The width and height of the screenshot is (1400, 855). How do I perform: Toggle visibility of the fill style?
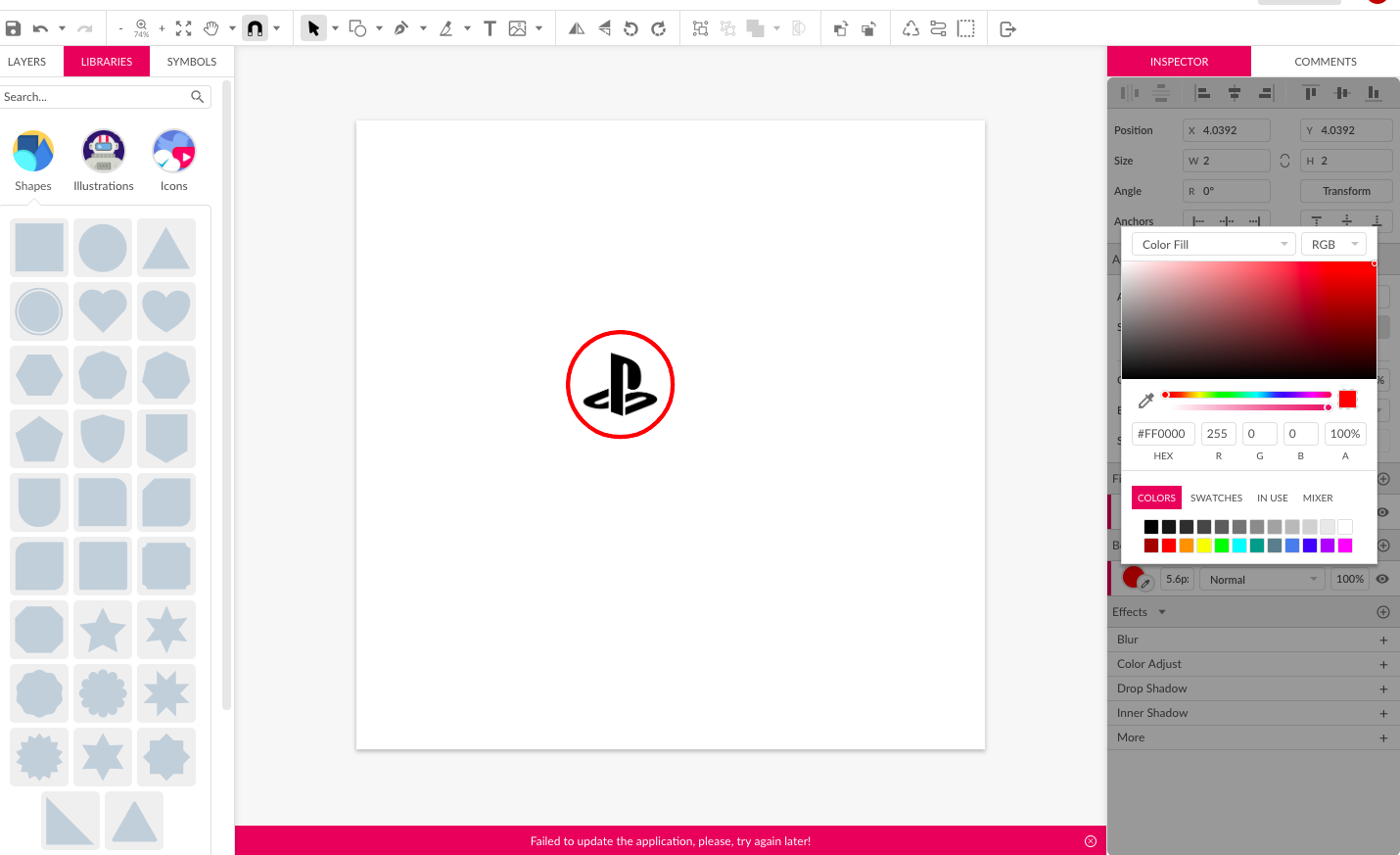pos(1381,511)
